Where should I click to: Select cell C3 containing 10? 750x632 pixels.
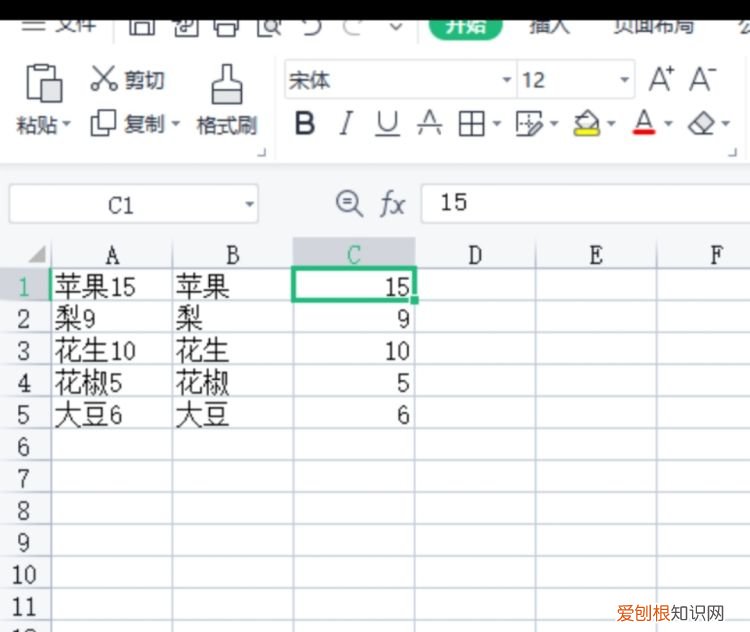[x=354, y=350]
